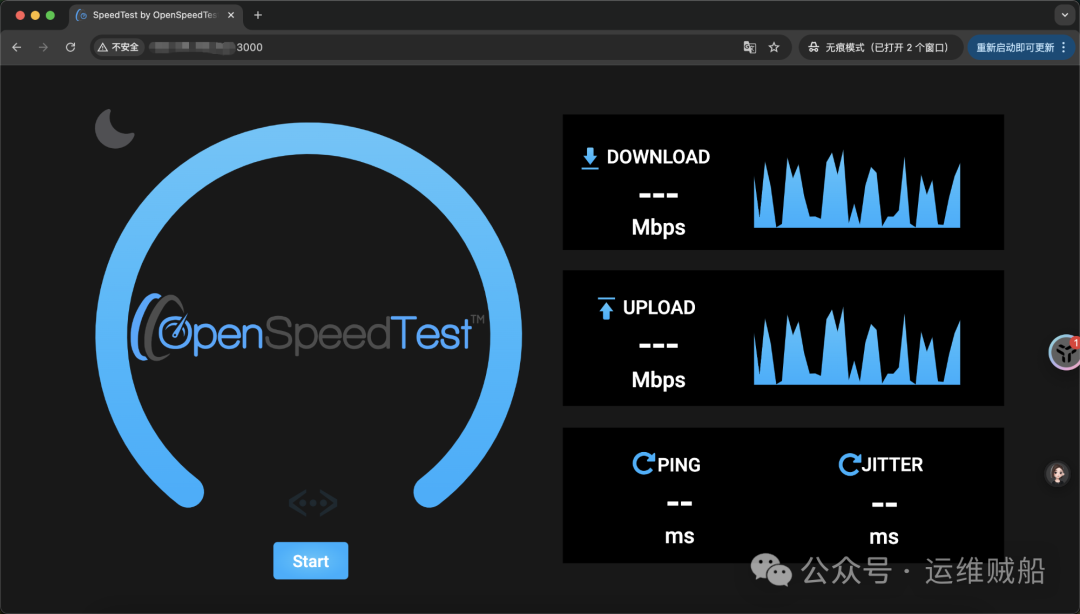Click the dashed download speed value
The width and height of the screenshot is (1080, 614).
click(x=658, y=196)
